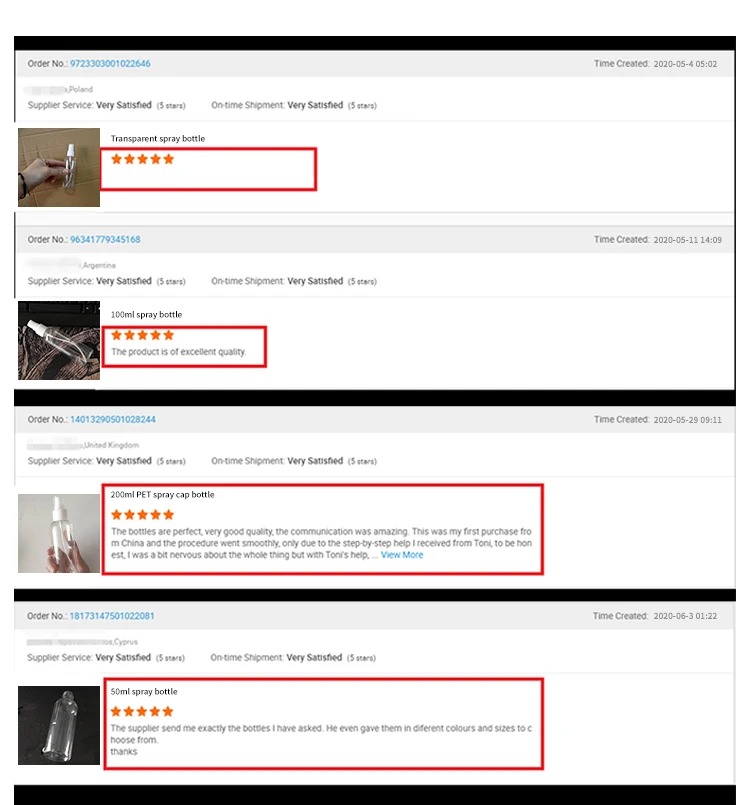Open order number 18173147501022081 link
Viewport: 750px width, 805px height.
click(x=111, y=616)
